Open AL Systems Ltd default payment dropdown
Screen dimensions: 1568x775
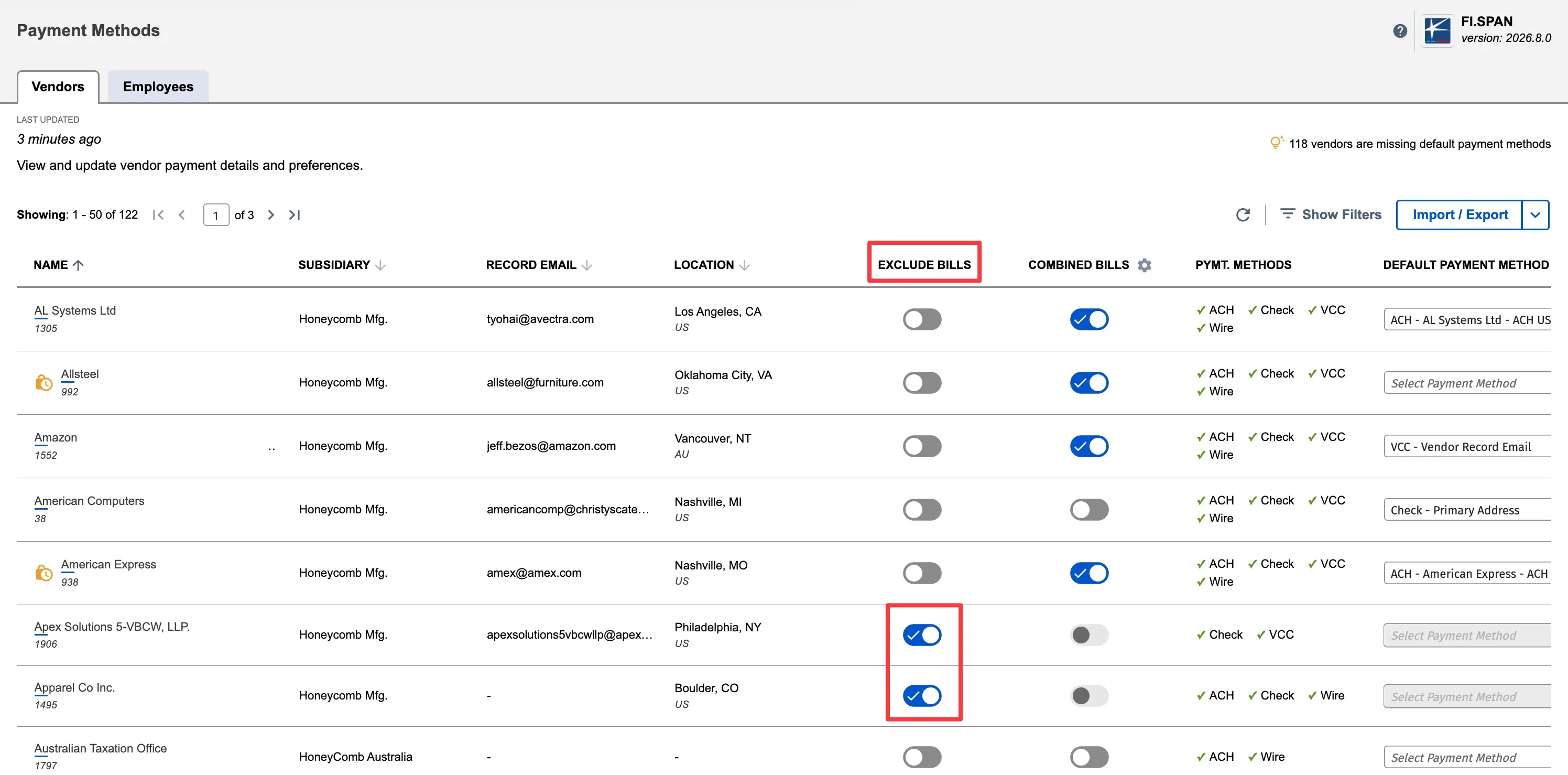pos(1467,320)
